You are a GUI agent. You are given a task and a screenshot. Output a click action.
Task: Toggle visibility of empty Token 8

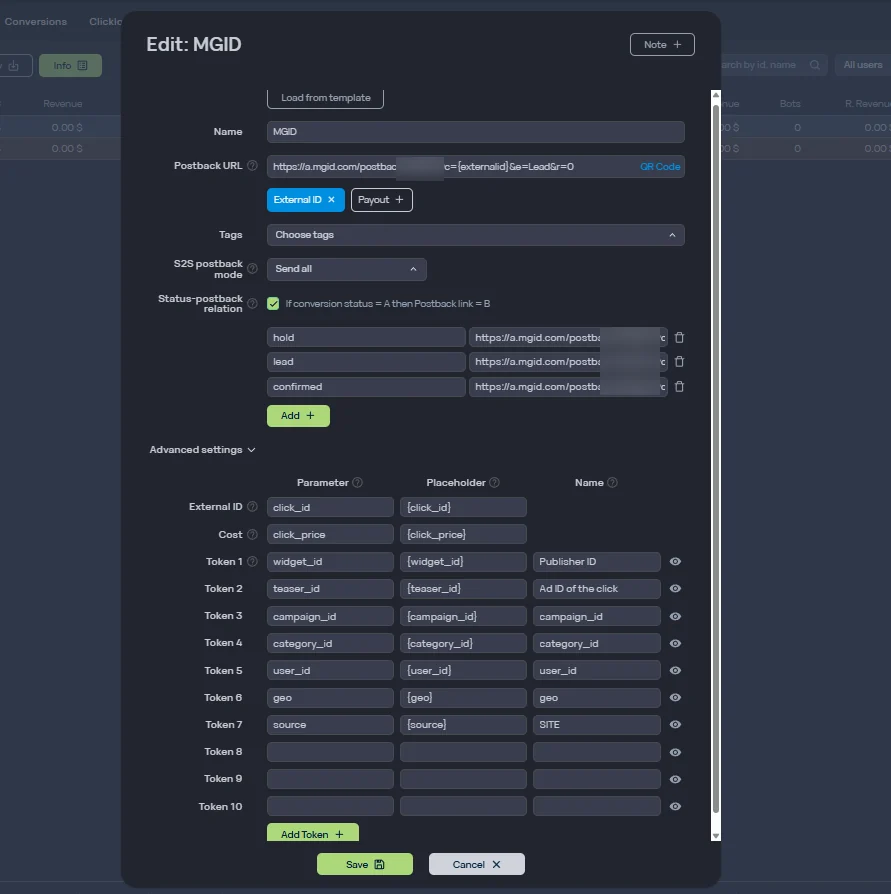[x=675, y=752]
